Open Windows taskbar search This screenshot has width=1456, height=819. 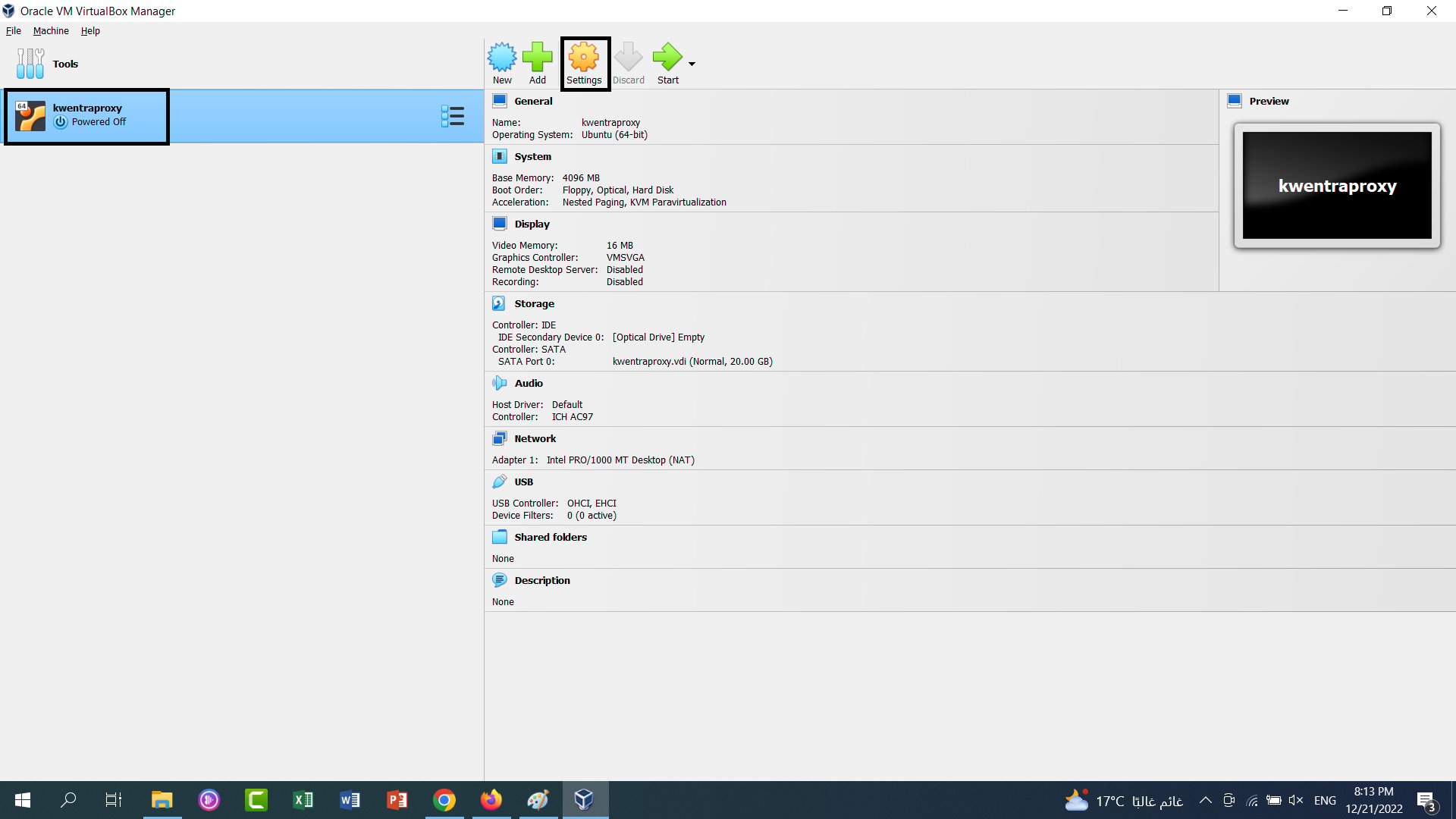point(68,800)
